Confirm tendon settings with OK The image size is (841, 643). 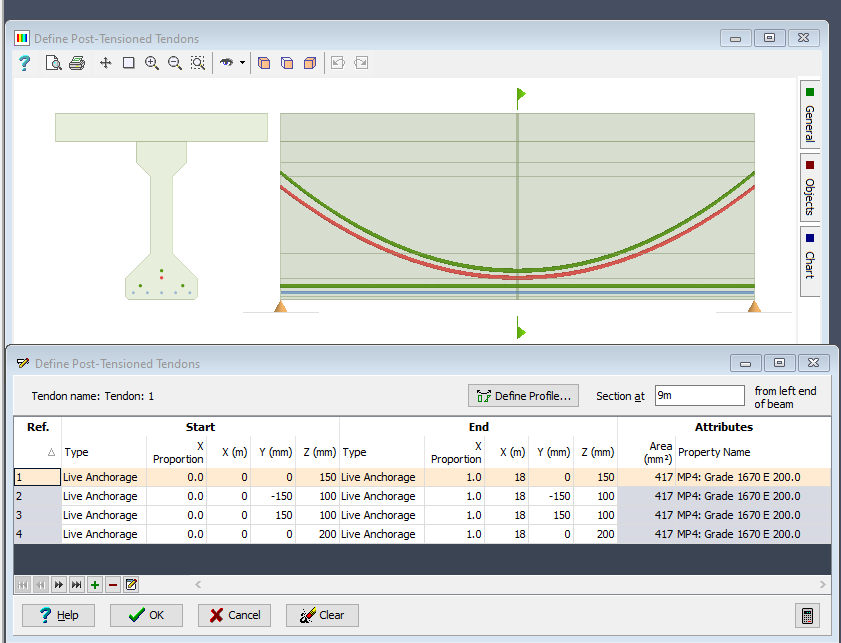146,615
